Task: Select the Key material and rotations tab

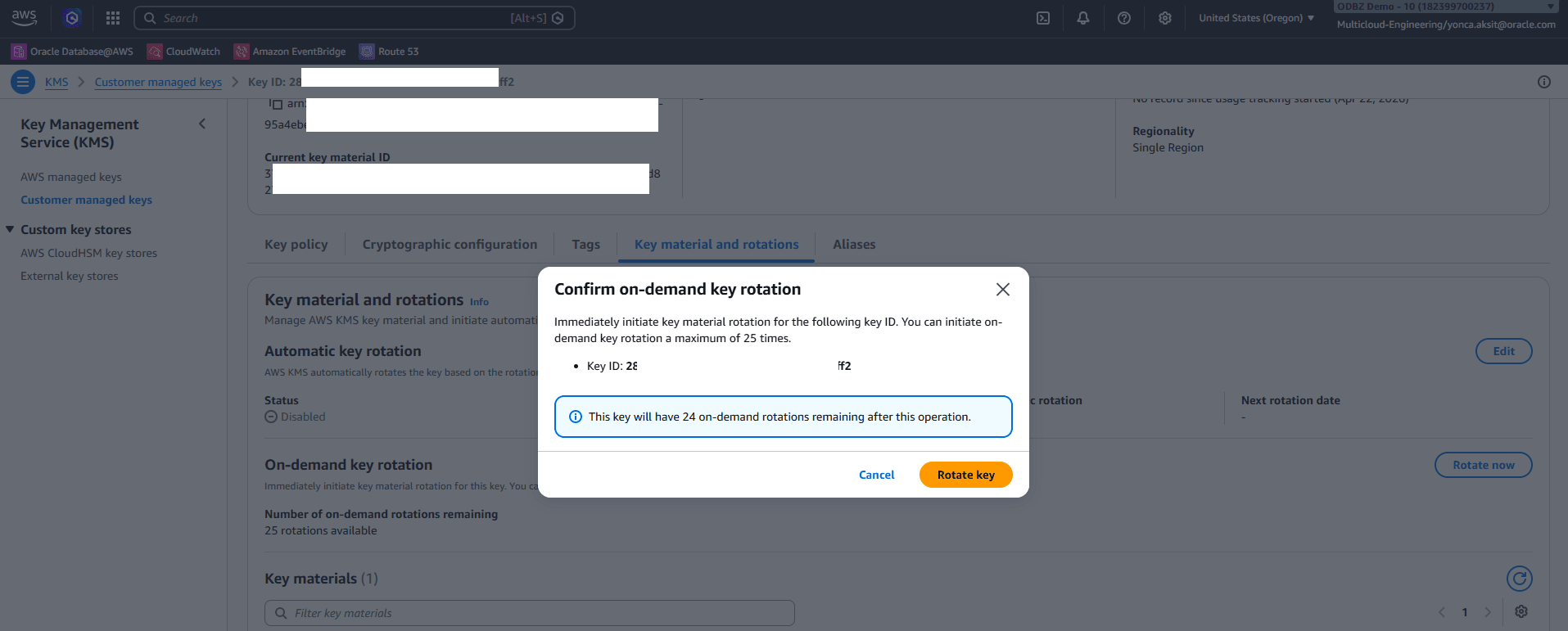Action: pos(716,245)
